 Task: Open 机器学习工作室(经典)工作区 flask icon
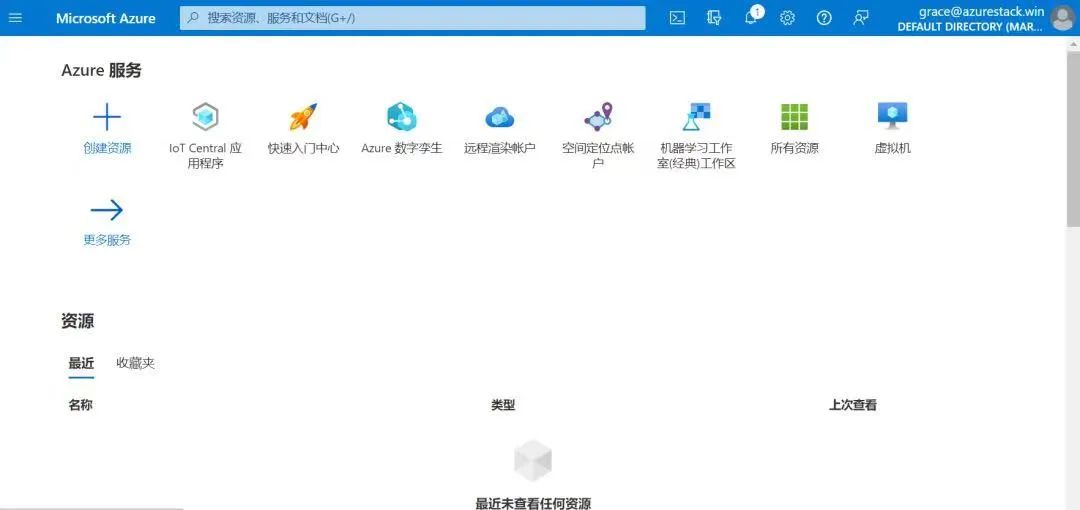click(696, 116)
